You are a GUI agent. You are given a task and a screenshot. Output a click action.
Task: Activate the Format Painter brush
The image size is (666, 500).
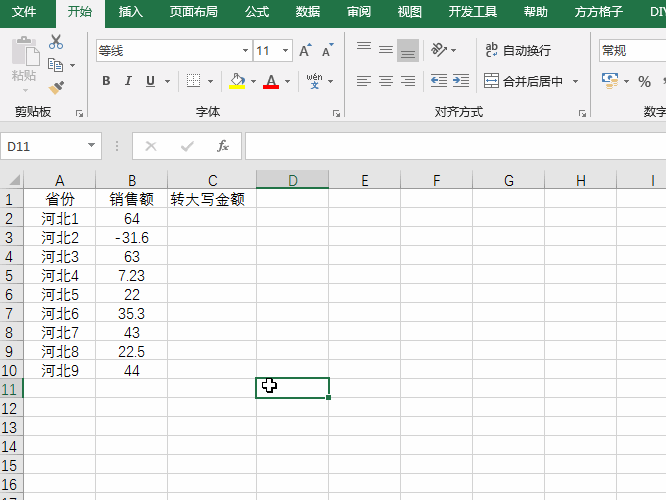click(x=56, y=88)
